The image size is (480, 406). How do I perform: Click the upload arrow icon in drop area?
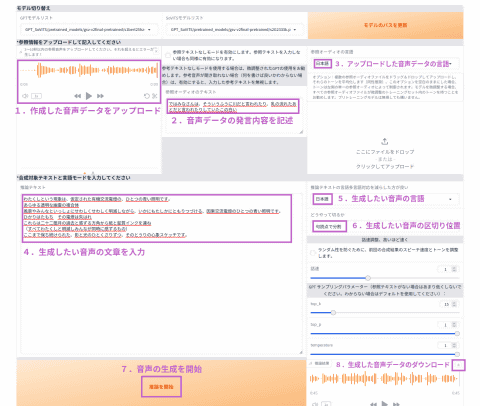tap(385, 141)
